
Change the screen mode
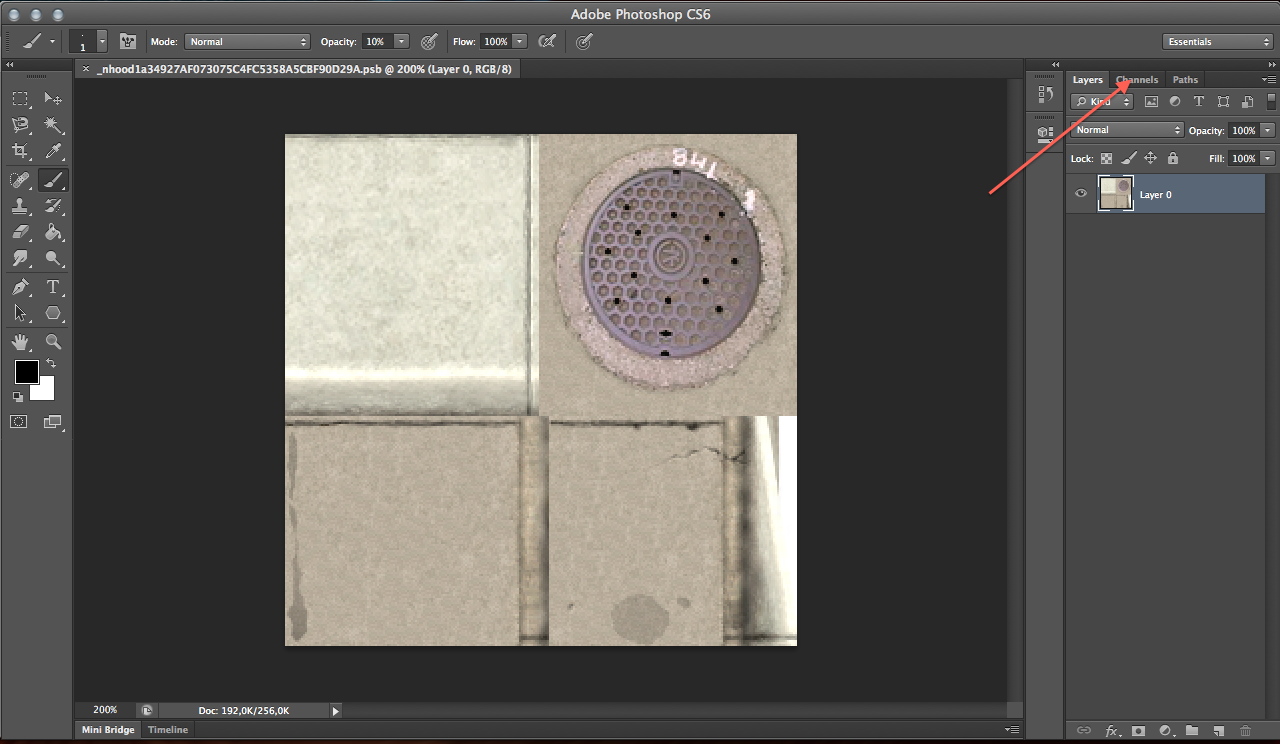tap(53, 422)
